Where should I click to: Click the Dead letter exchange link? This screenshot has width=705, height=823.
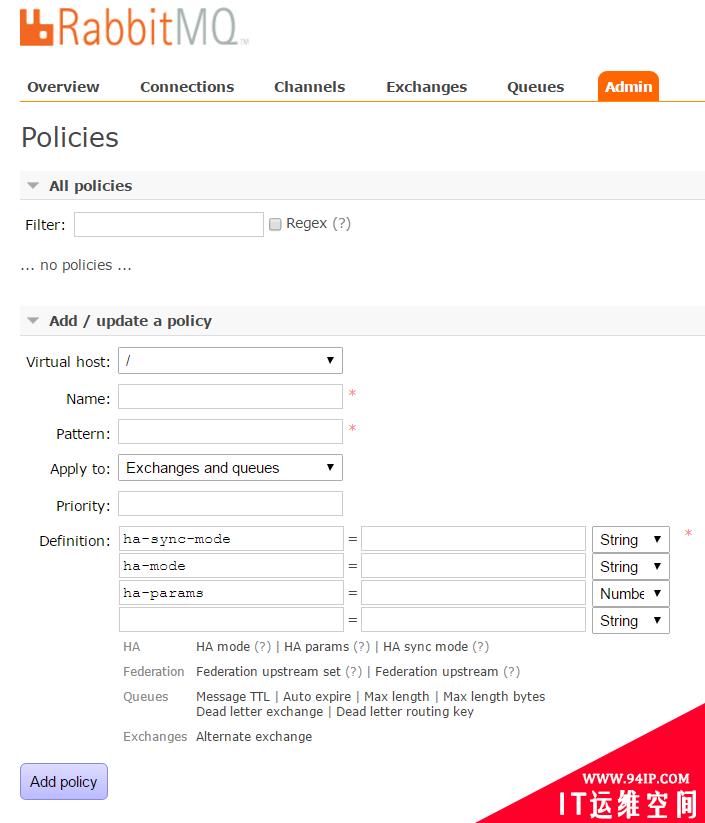259,712
